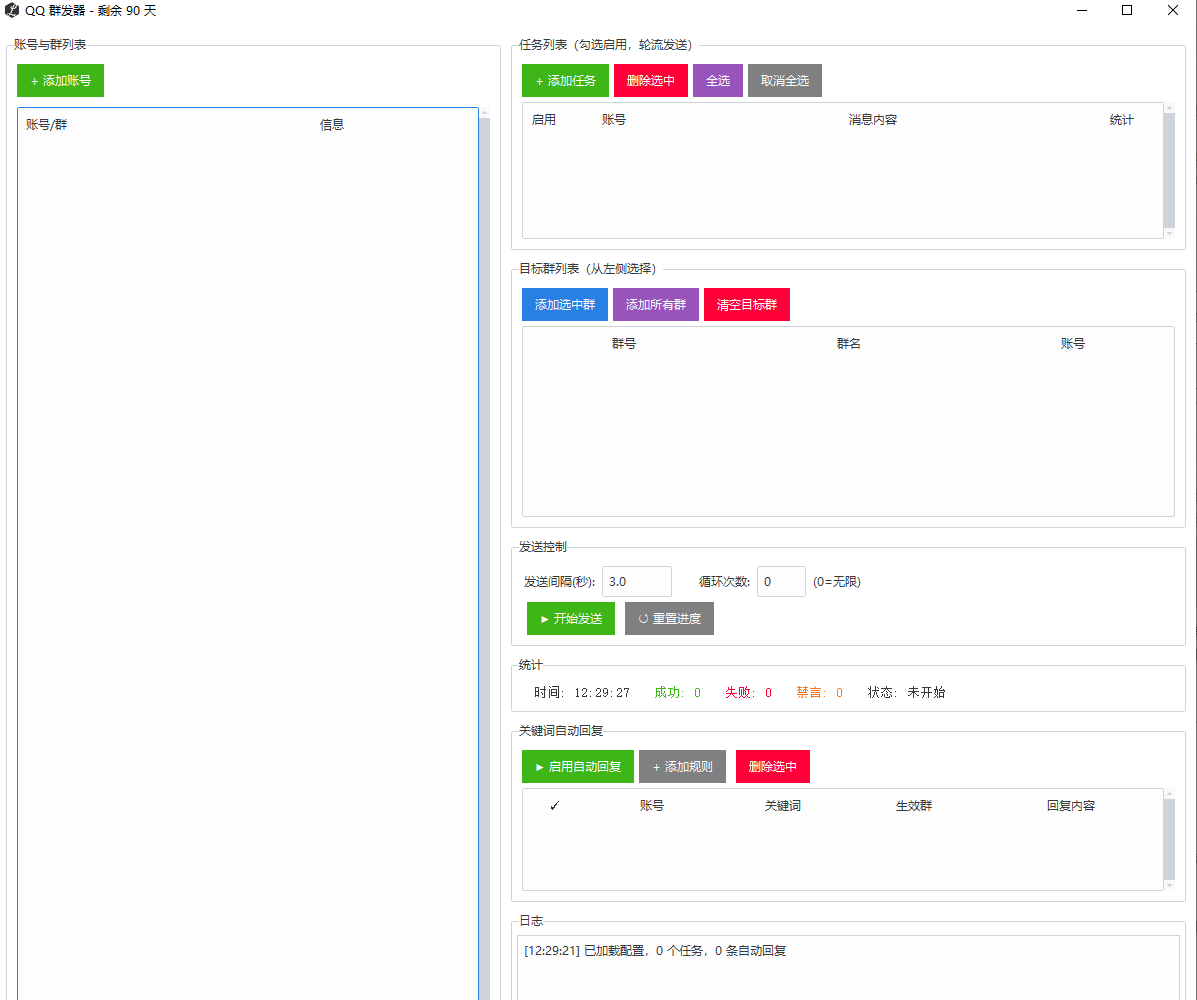Click the 启用 column header in task list
The image size is (1197, 1000).
point(544,120)
